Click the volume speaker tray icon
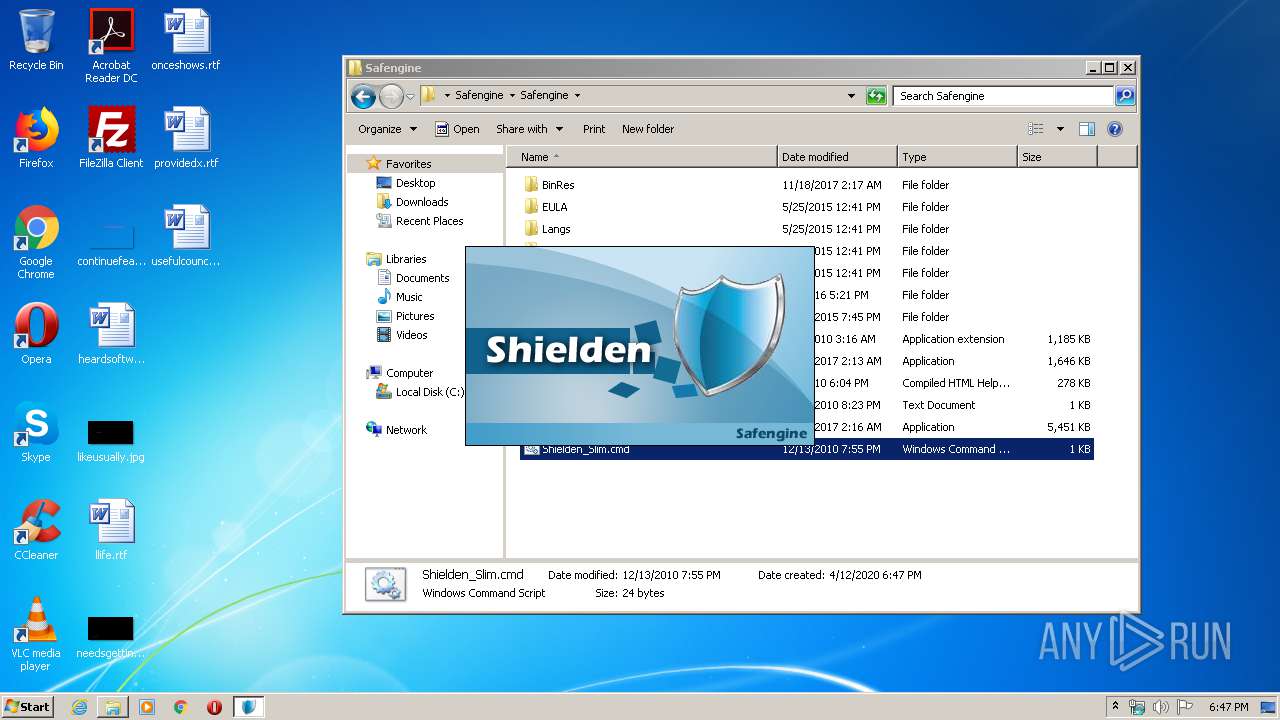 1161,707
